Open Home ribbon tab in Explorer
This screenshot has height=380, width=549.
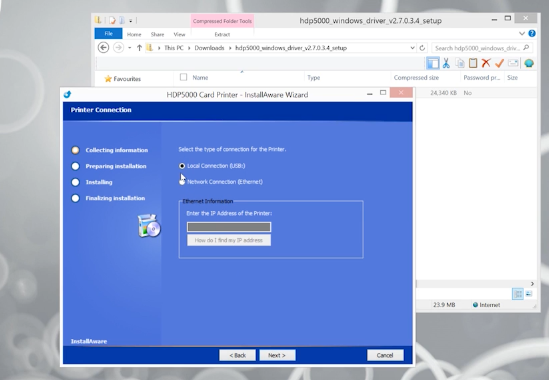[x=134, y=34]
